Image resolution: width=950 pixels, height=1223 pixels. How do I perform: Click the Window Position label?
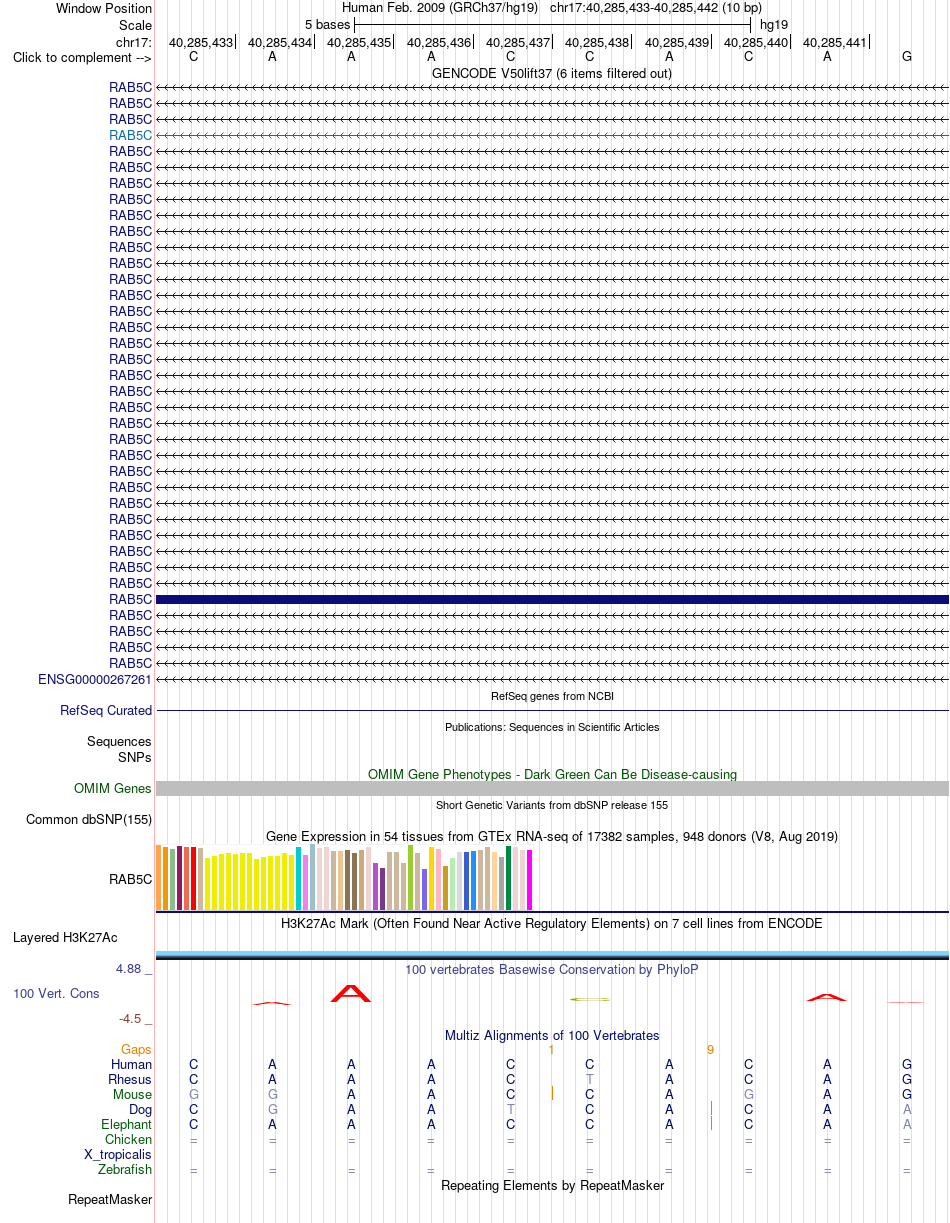pyautogui.click(x=104, y=9)
